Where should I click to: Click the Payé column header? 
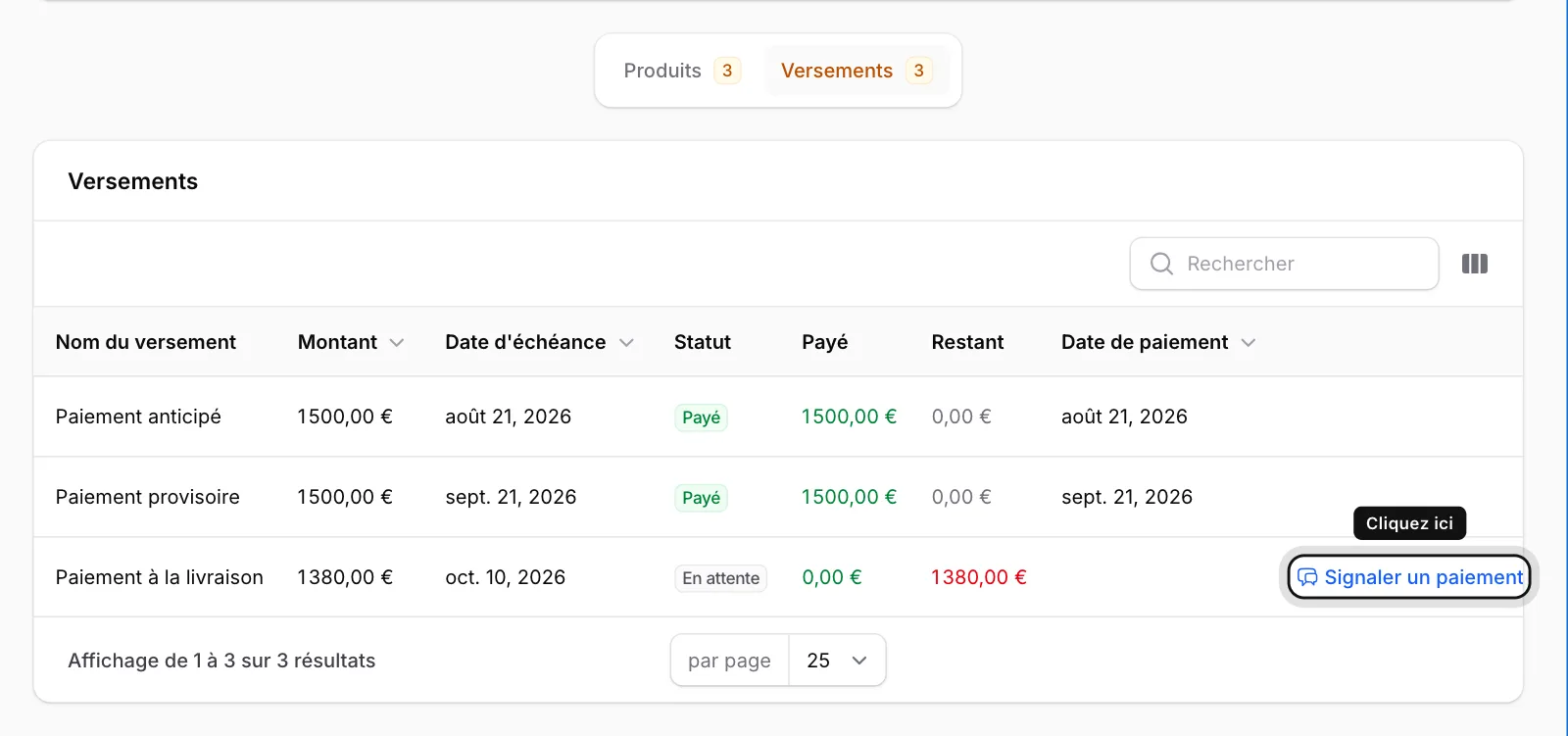pyautogui.click(x=825, y=342)
